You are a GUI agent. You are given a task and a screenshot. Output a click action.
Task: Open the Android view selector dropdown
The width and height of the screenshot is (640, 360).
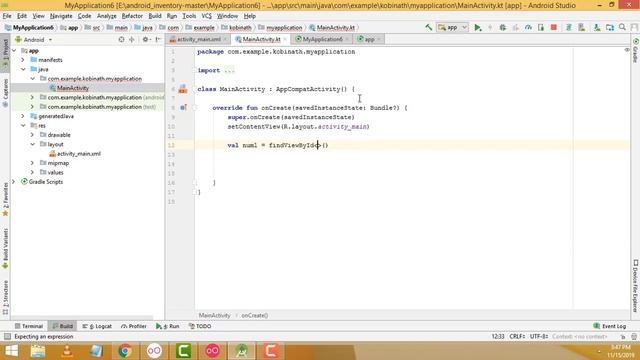[x=33, y=40]
